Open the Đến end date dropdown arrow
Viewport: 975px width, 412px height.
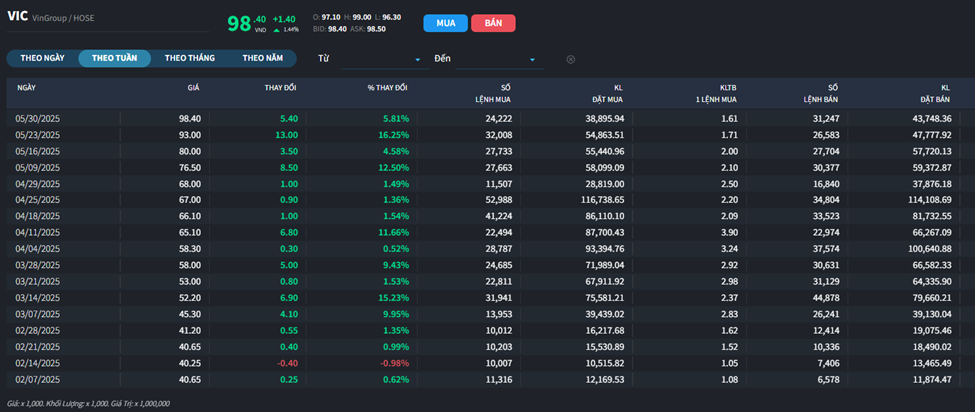532,60
